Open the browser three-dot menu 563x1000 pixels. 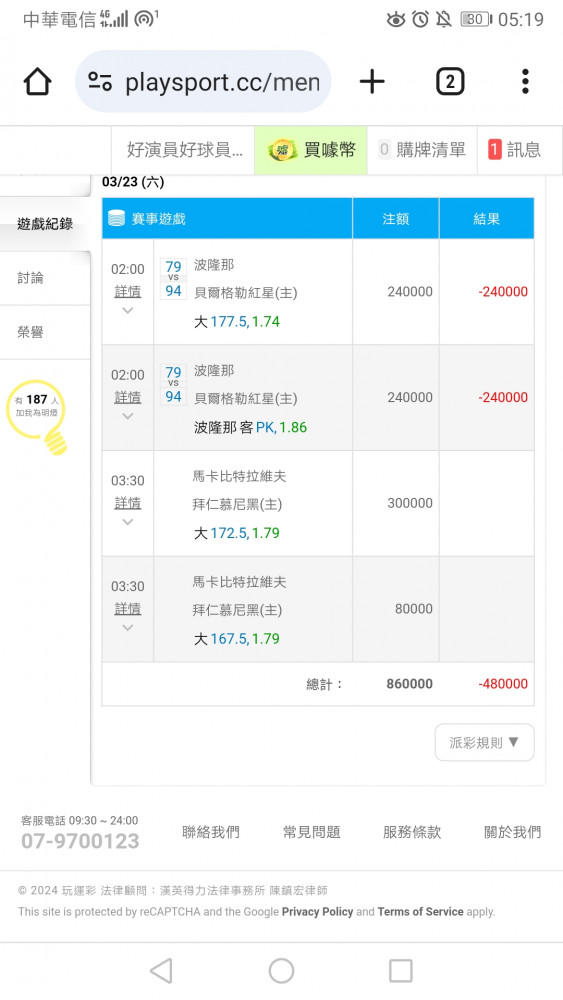tap(525, 82)
